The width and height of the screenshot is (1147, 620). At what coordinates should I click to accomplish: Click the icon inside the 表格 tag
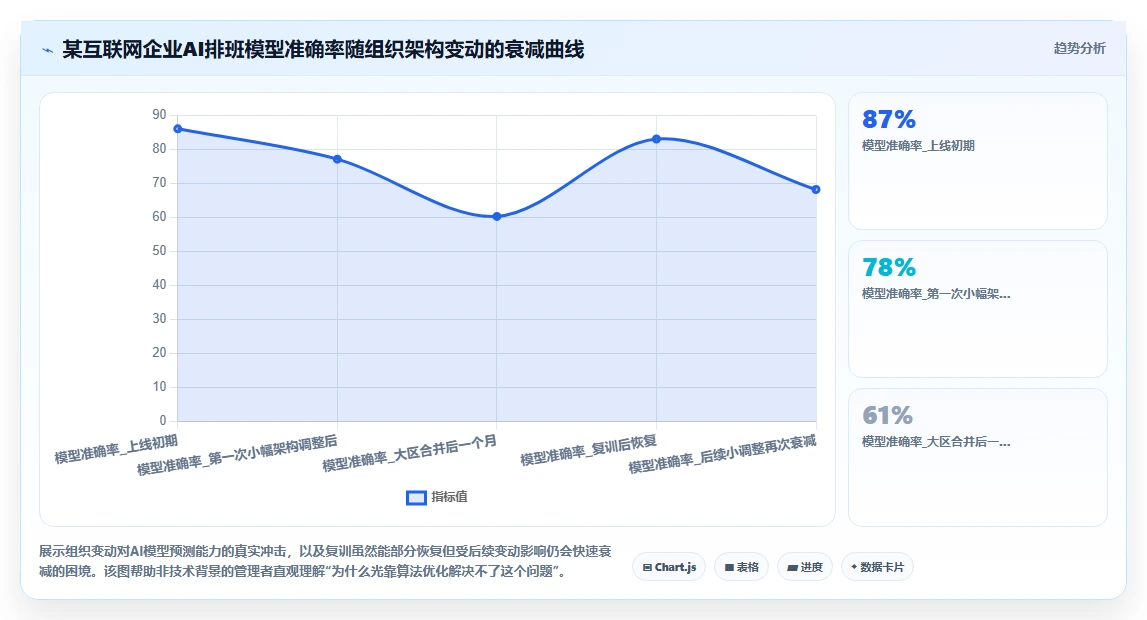(729, 567)
